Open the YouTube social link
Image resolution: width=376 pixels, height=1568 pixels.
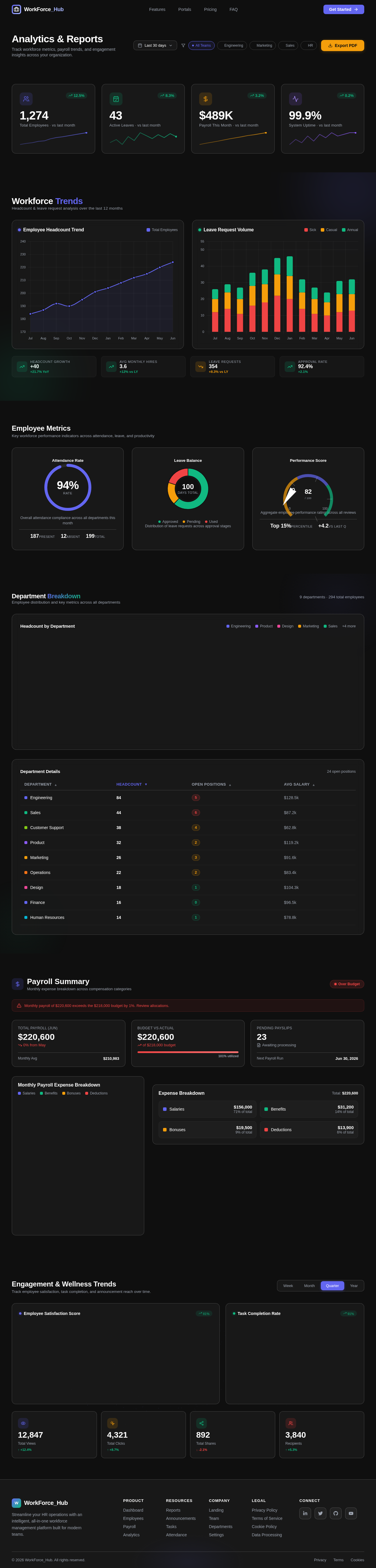click(351, 1513)
